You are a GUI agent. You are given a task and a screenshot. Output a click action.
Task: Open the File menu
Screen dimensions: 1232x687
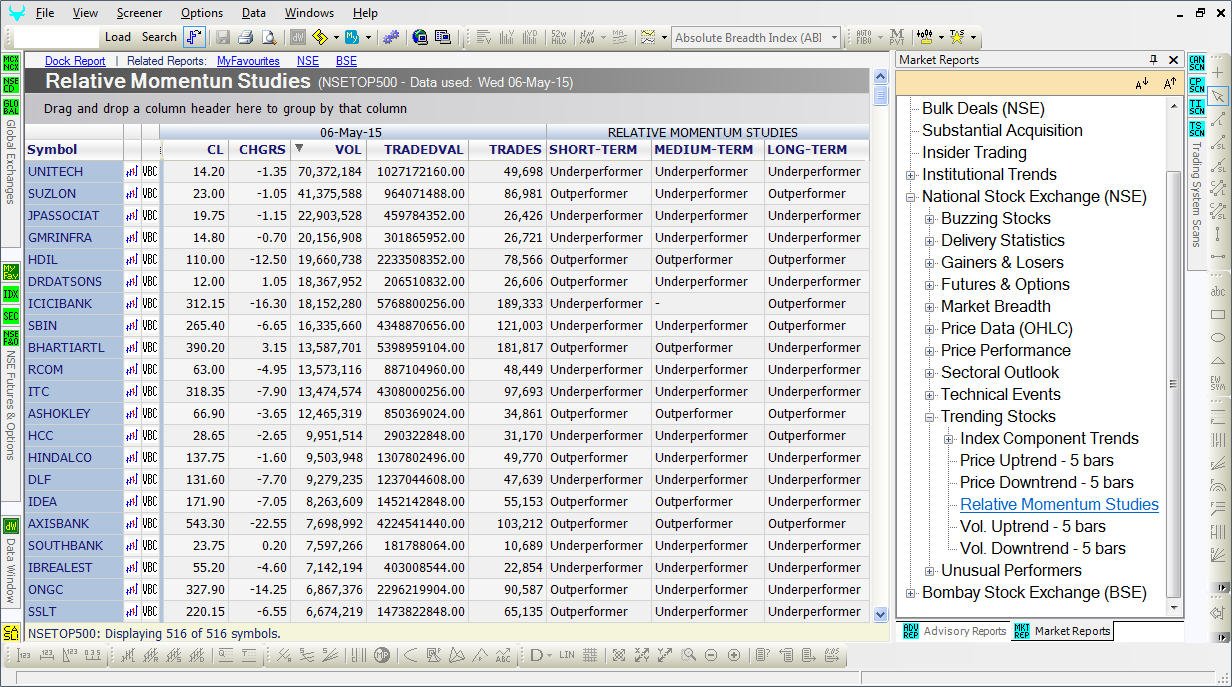(45, 13)
